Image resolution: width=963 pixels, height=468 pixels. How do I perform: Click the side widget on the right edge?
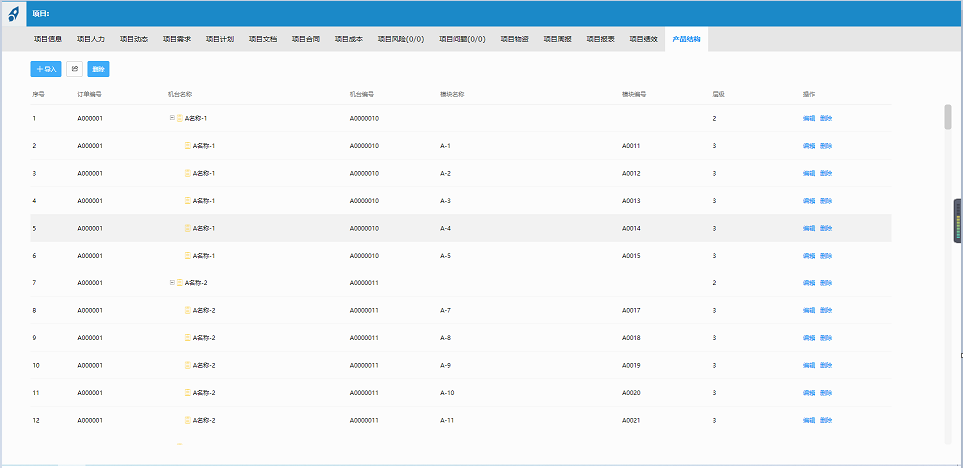(957, 222)
